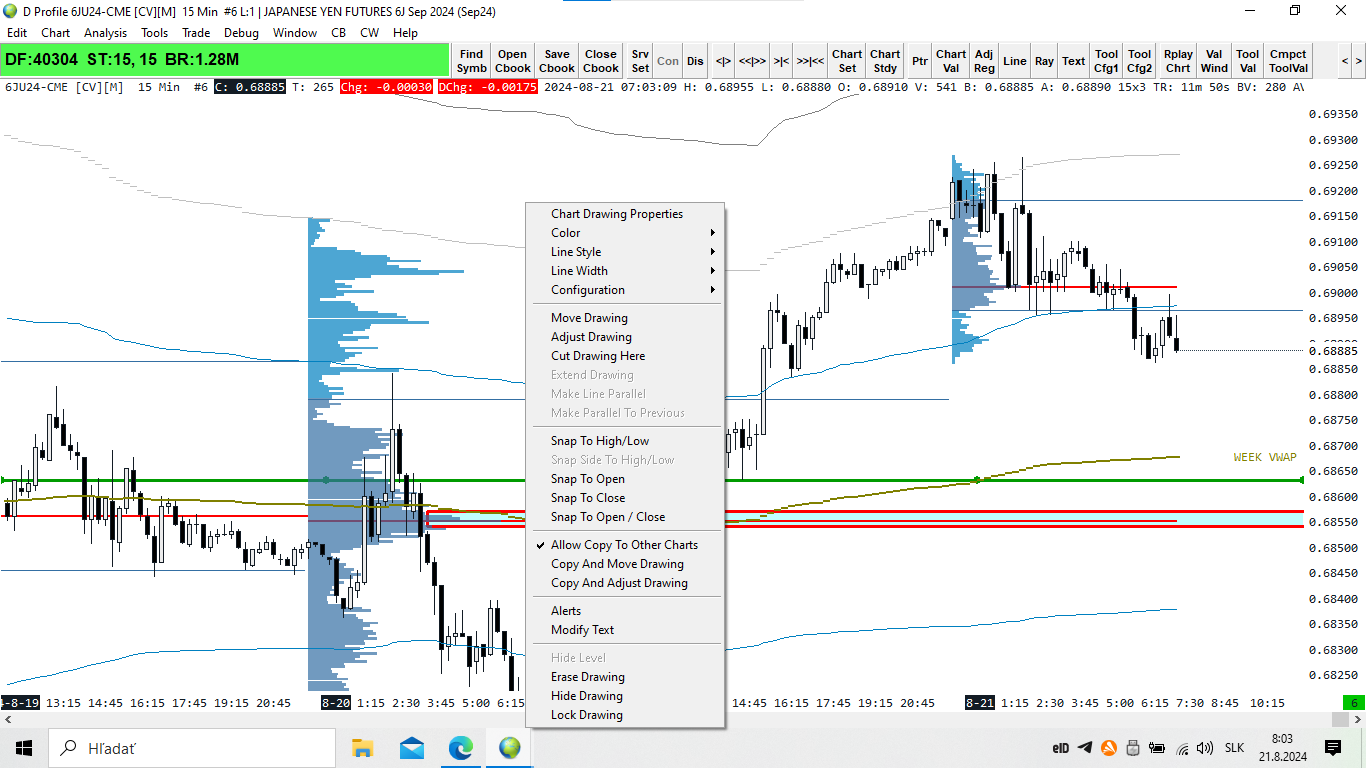Viewport: 1366px width, 768px height.
Task: Select Modify Text in context menu
Action: pos(625,630)
